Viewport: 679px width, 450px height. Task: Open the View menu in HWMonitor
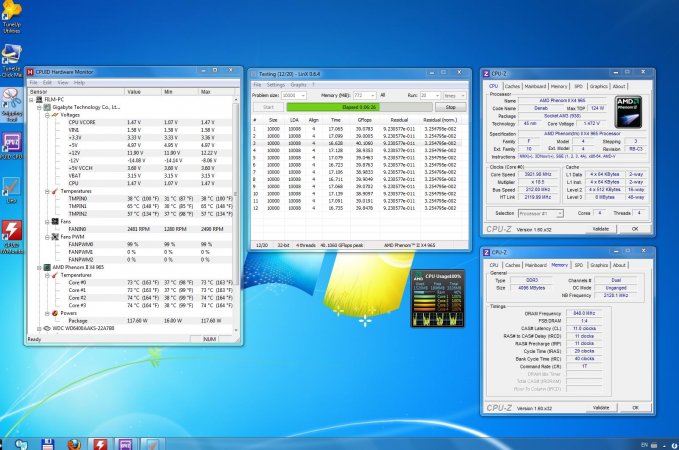(63, 83)
